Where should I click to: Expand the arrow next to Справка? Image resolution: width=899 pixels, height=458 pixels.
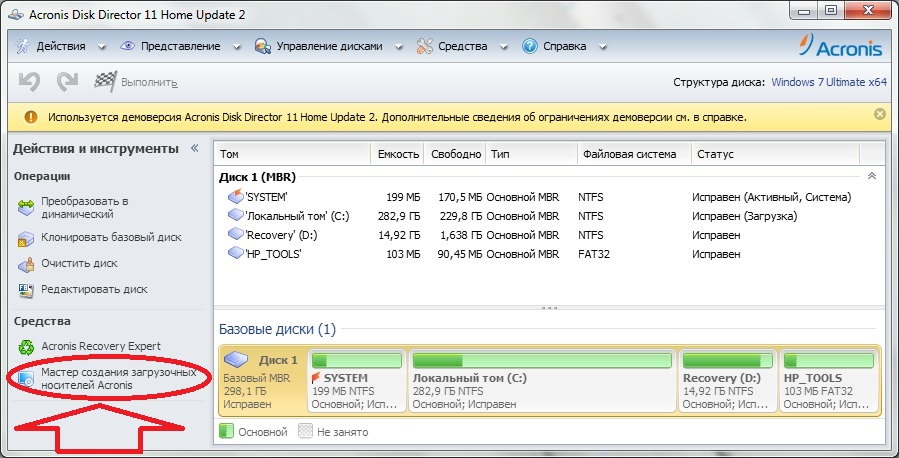click(602, 47)
